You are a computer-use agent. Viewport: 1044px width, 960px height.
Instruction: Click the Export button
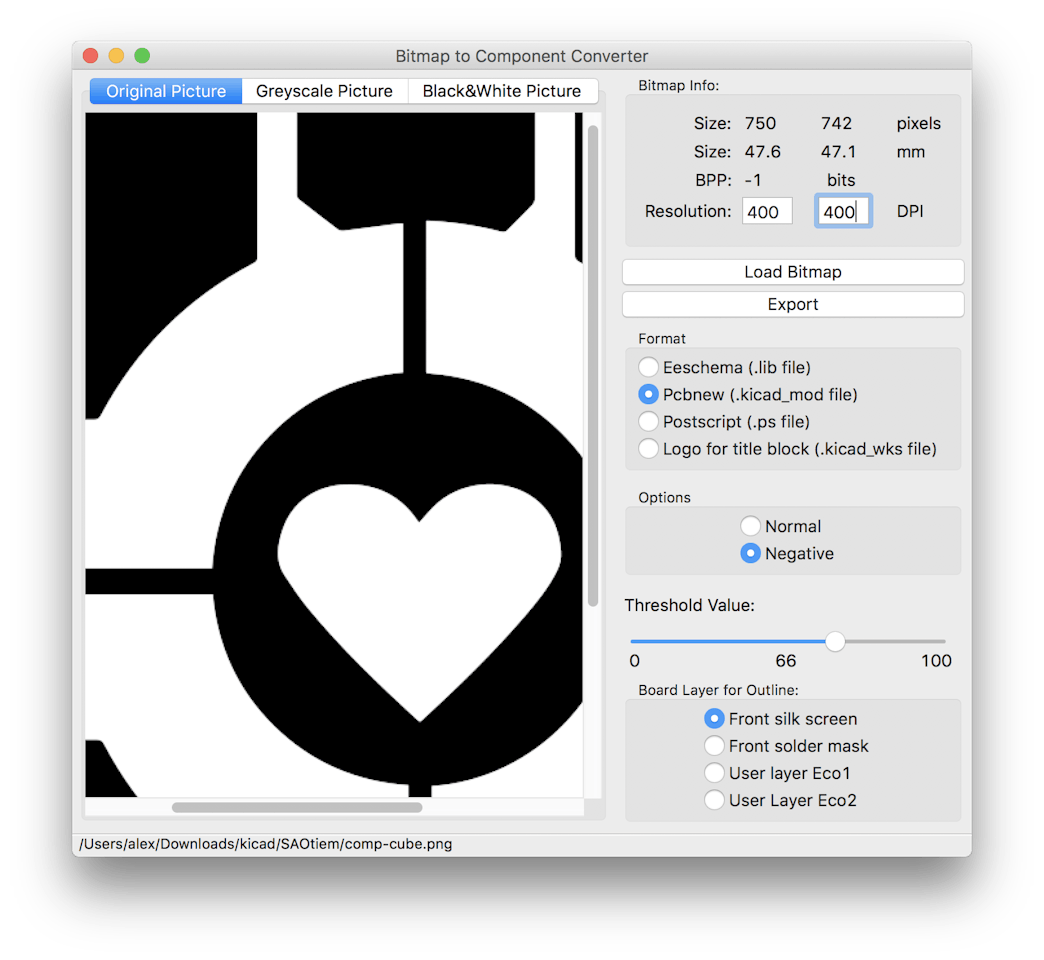(792, 304)
